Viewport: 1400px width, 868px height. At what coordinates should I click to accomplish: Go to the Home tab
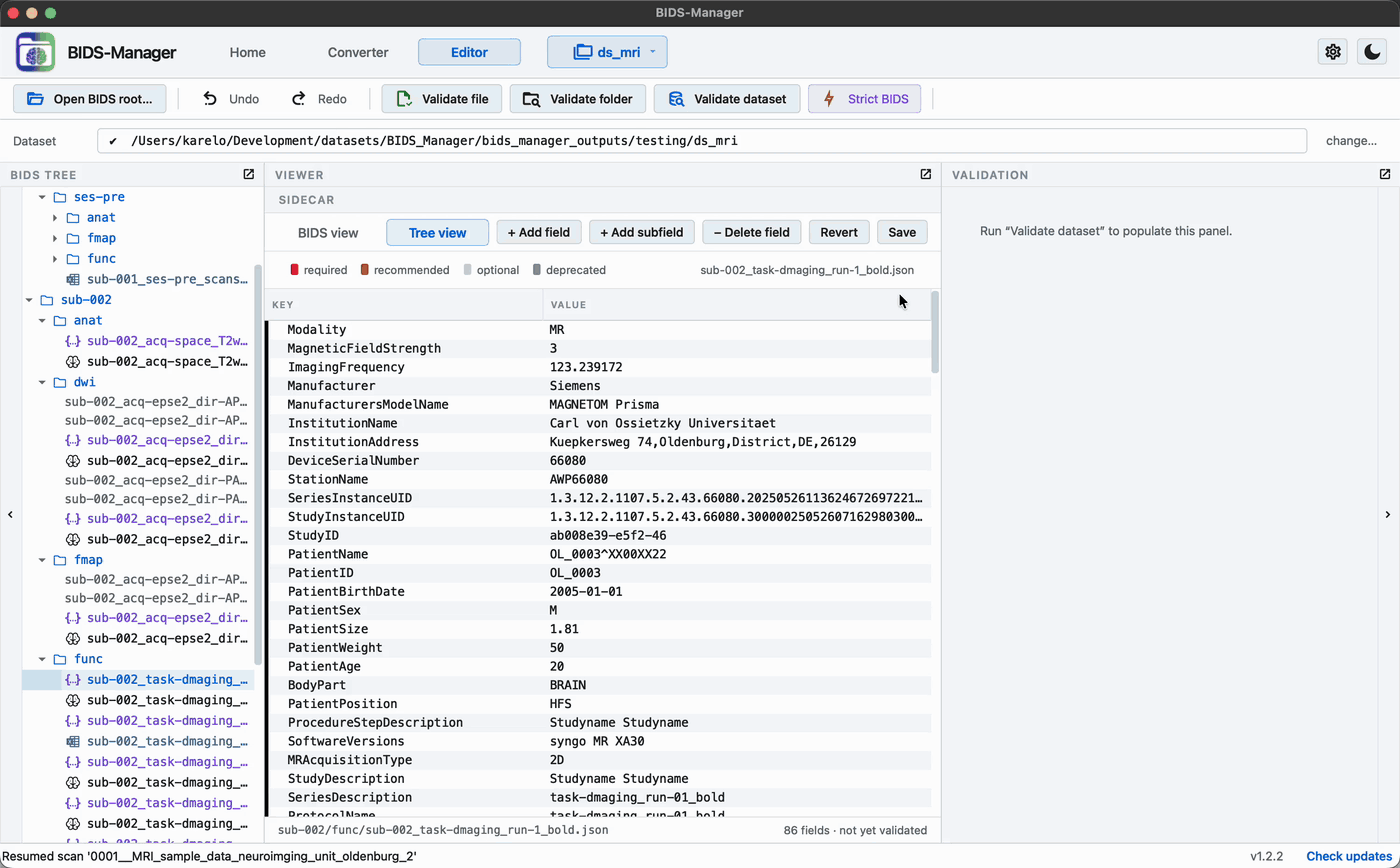248,52
